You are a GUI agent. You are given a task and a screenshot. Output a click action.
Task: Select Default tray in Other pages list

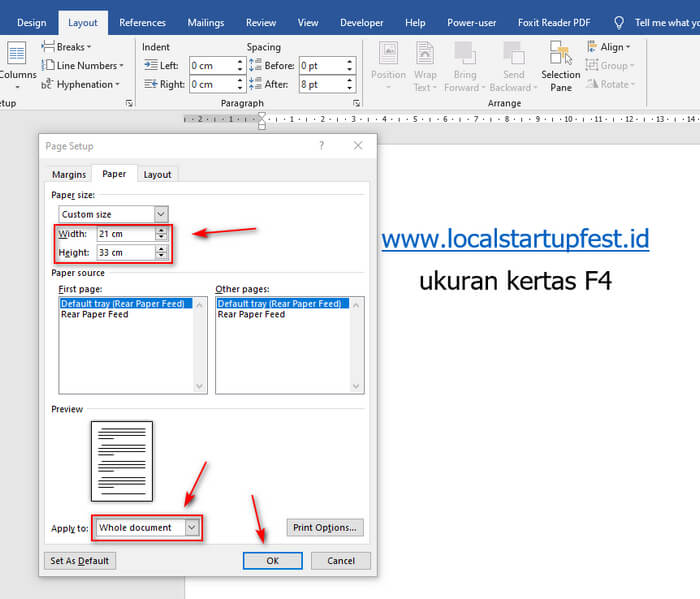tap(283, 304)
